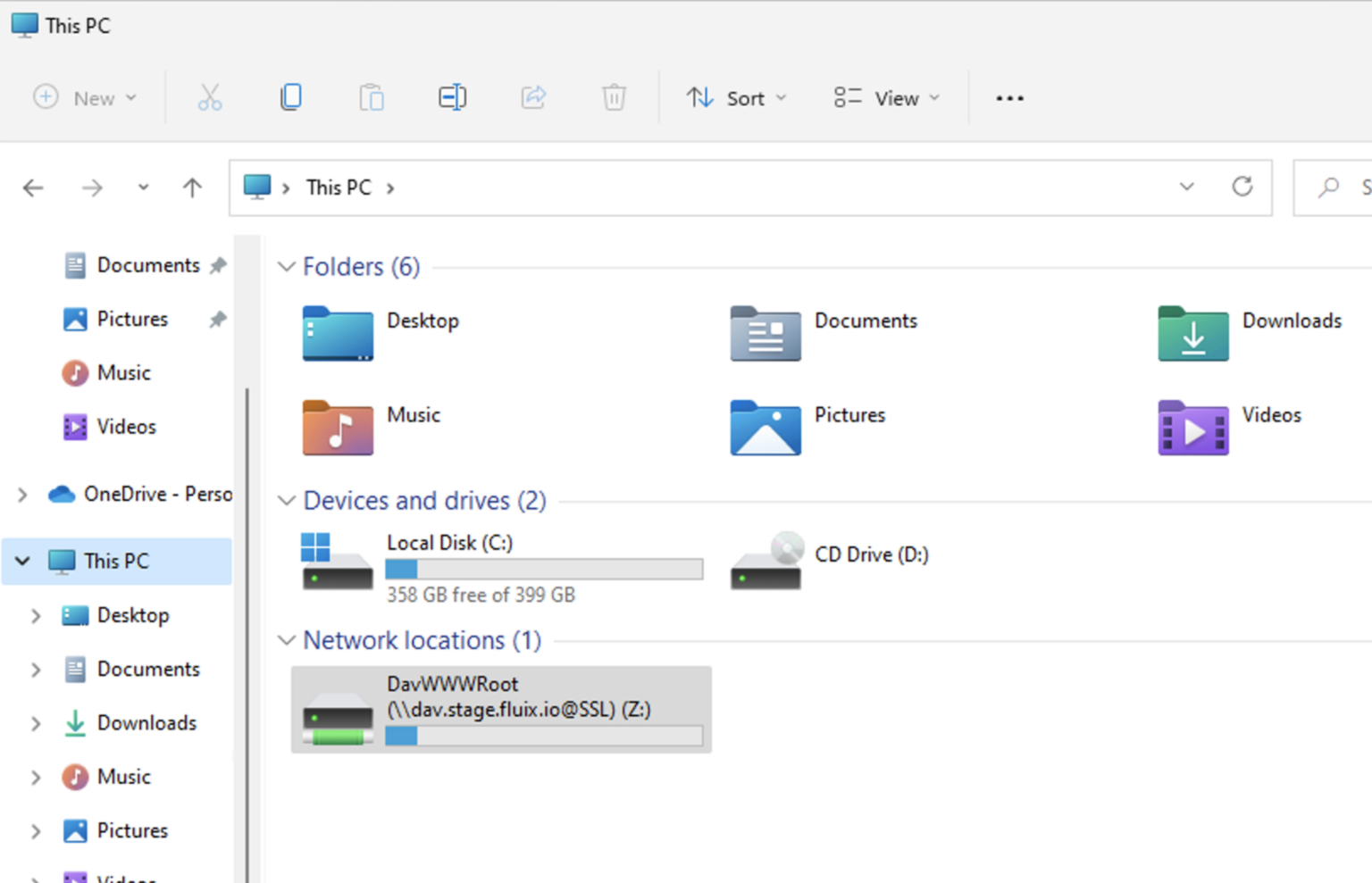Screen dimensions: 1372x883
Task: Click the Share icon in the toolbar
Action: 533,97
